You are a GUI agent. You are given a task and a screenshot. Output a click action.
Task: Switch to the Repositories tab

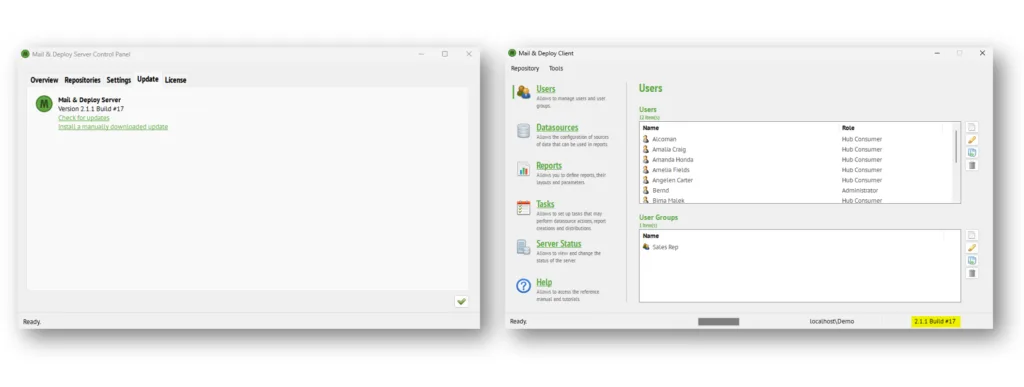82,80
